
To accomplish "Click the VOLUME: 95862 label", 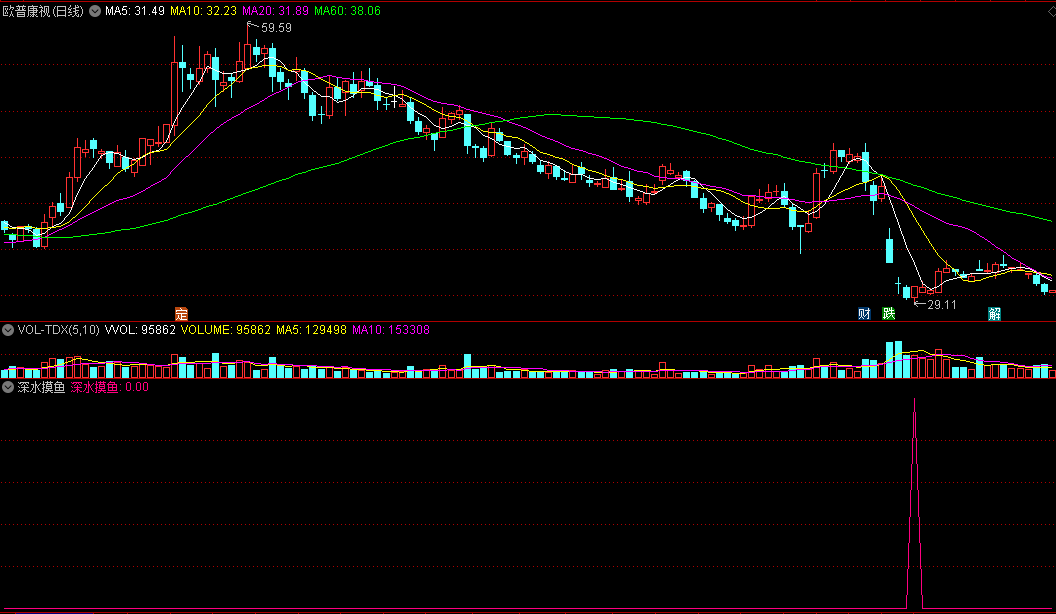I will (226, 330).
